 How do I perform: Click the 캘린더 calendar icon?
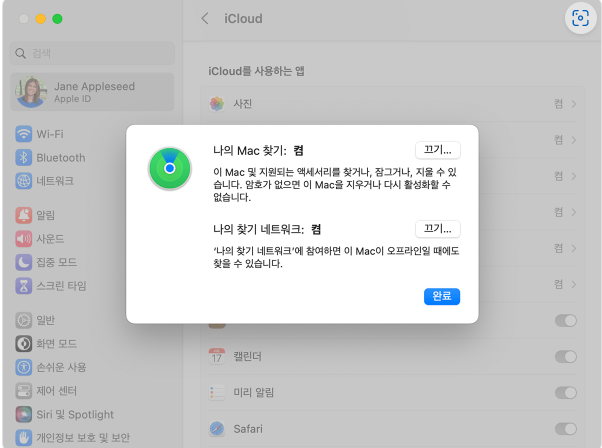point(217,356)
